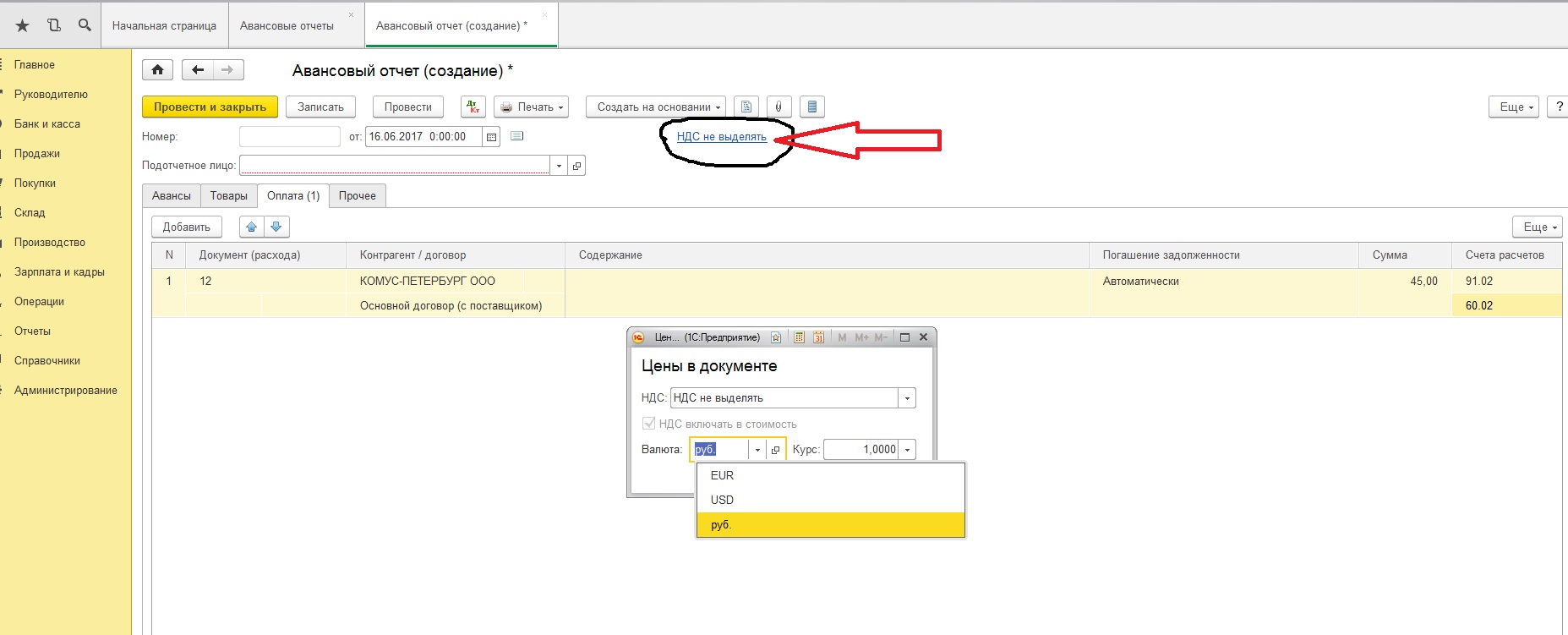The width and height of the screenshot is (1568, 635).
Task: Click the Home icon button
Action: coord(157,70)
